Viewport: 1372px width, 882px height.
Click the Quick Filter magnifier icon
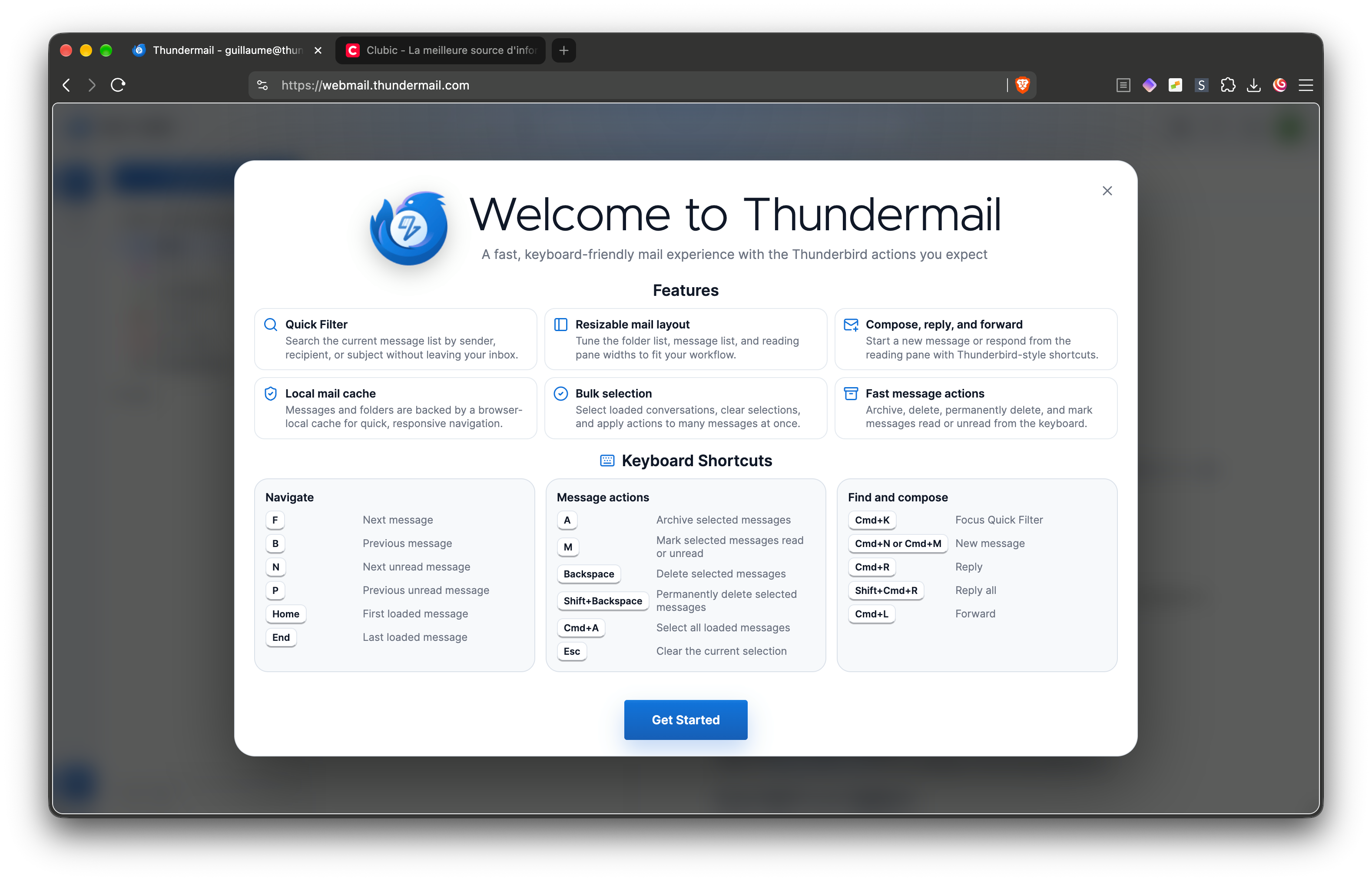coord(270,325)
